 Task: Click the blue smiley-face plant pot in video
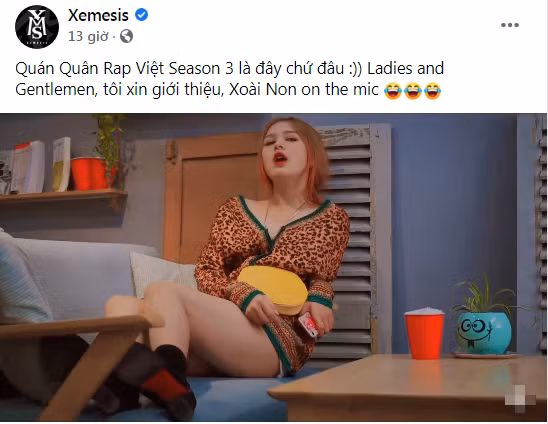[x=484, y=332]
